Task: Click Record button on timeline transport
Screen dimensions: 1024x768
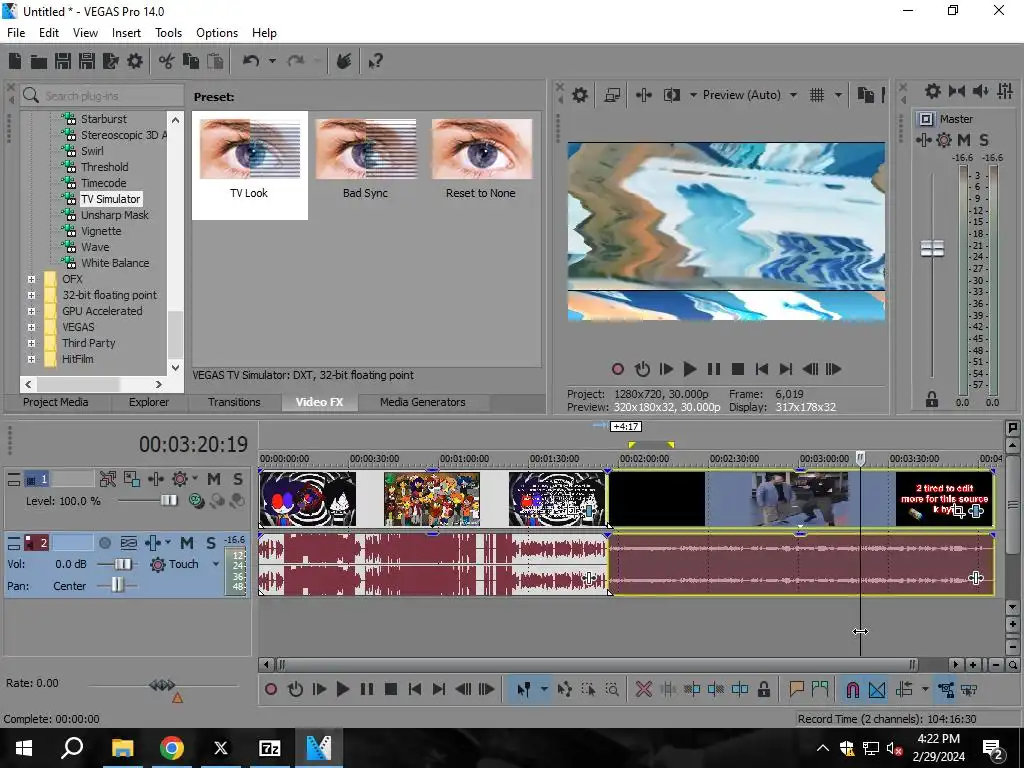Action: [270, 689]
